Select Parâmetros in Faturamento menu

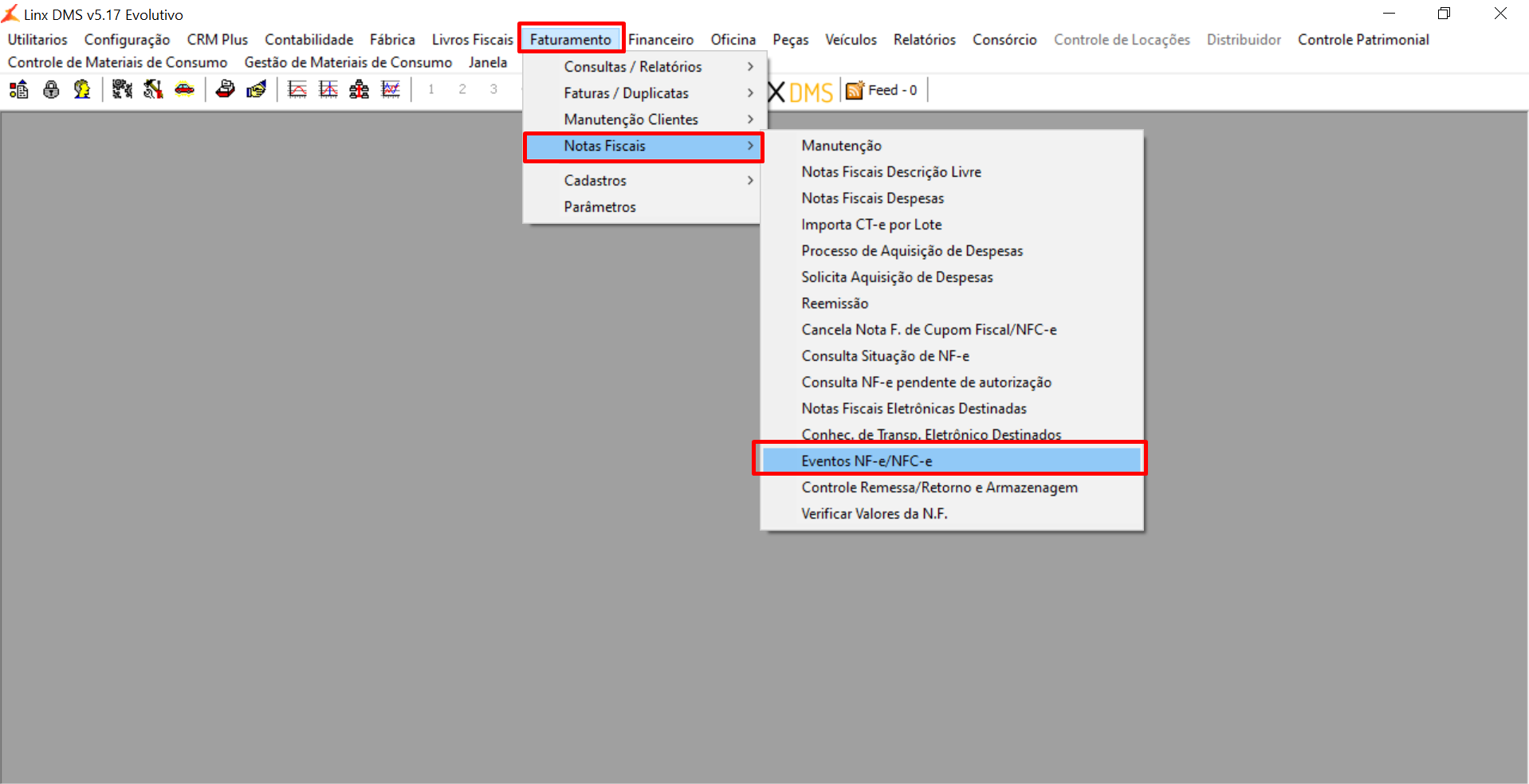(644, 207)
